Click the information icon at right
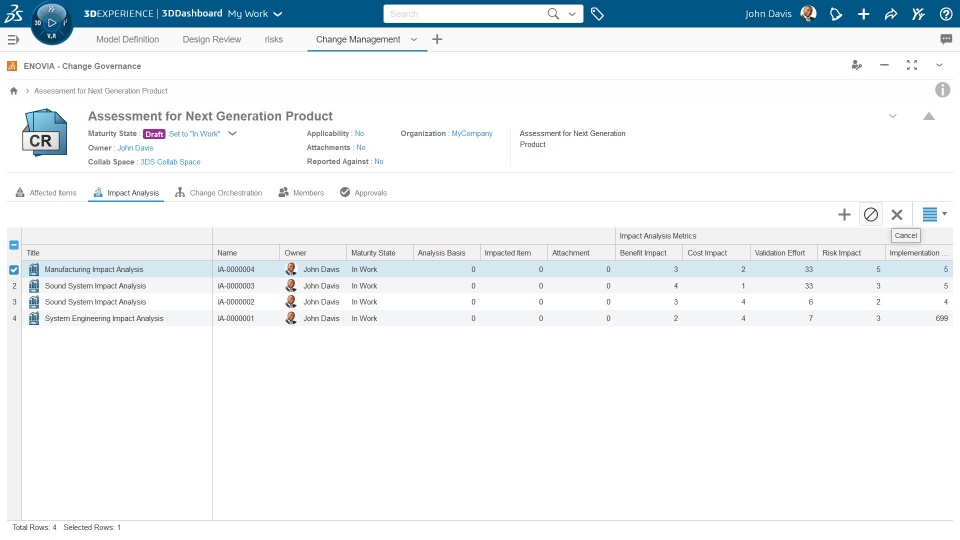The height and width of the screenshot is (540, 960). click(942, 90)
